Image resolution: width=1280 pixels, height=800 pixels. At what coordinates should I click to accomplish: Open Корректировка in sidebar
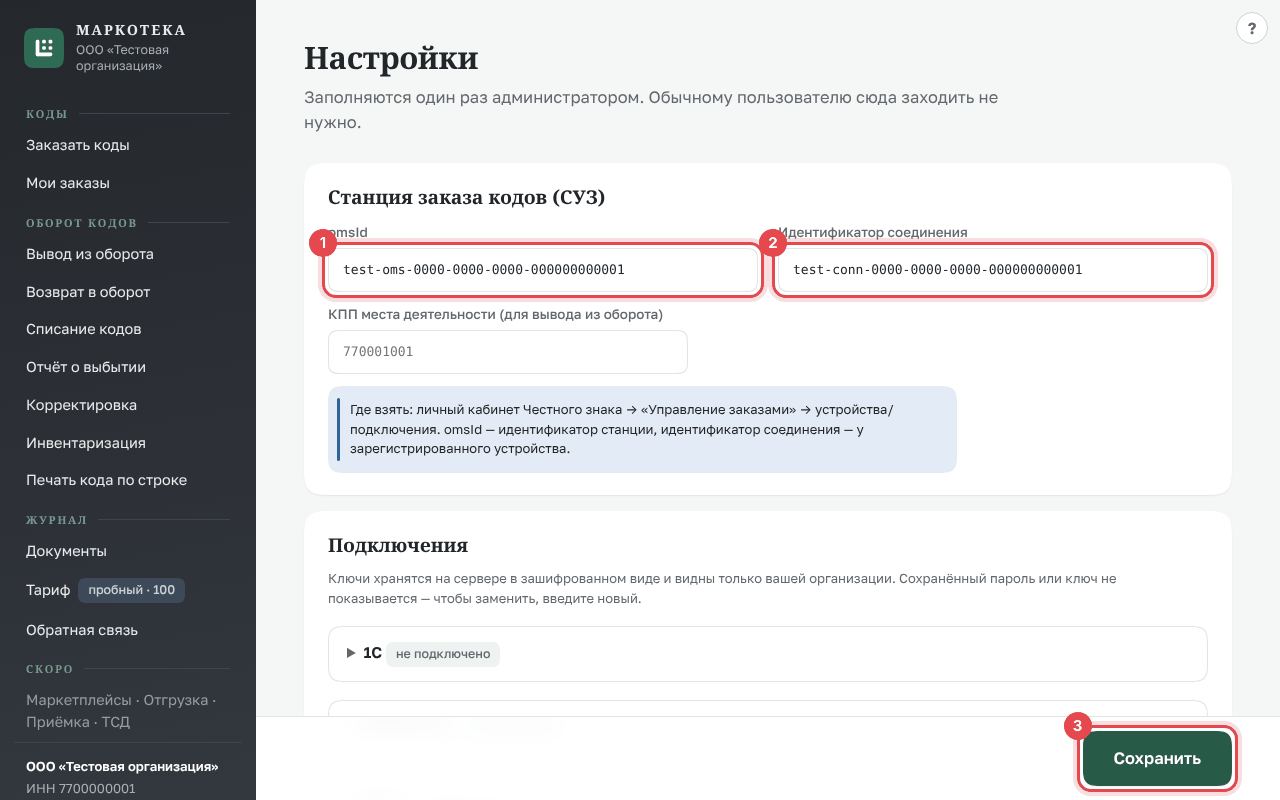(x=82, y=405)
